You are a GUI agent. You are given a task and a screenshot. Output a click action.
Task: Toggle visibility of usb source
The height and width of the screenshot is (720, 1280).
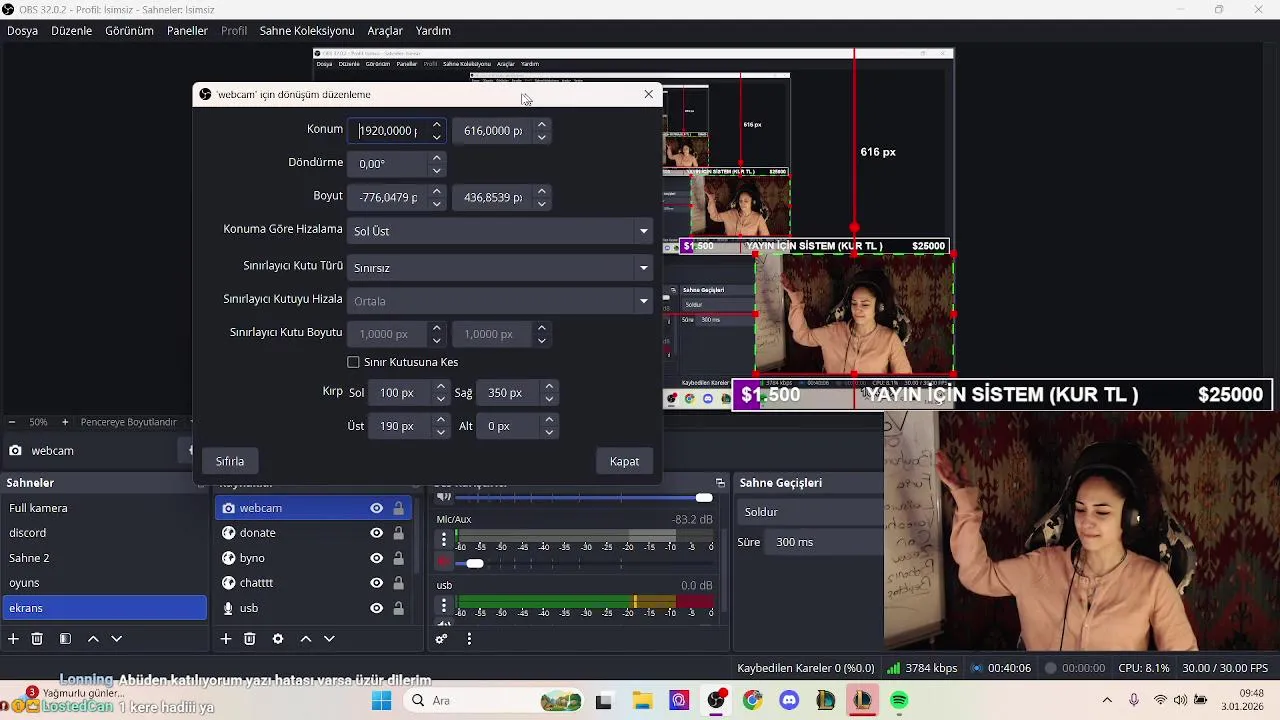376,608
